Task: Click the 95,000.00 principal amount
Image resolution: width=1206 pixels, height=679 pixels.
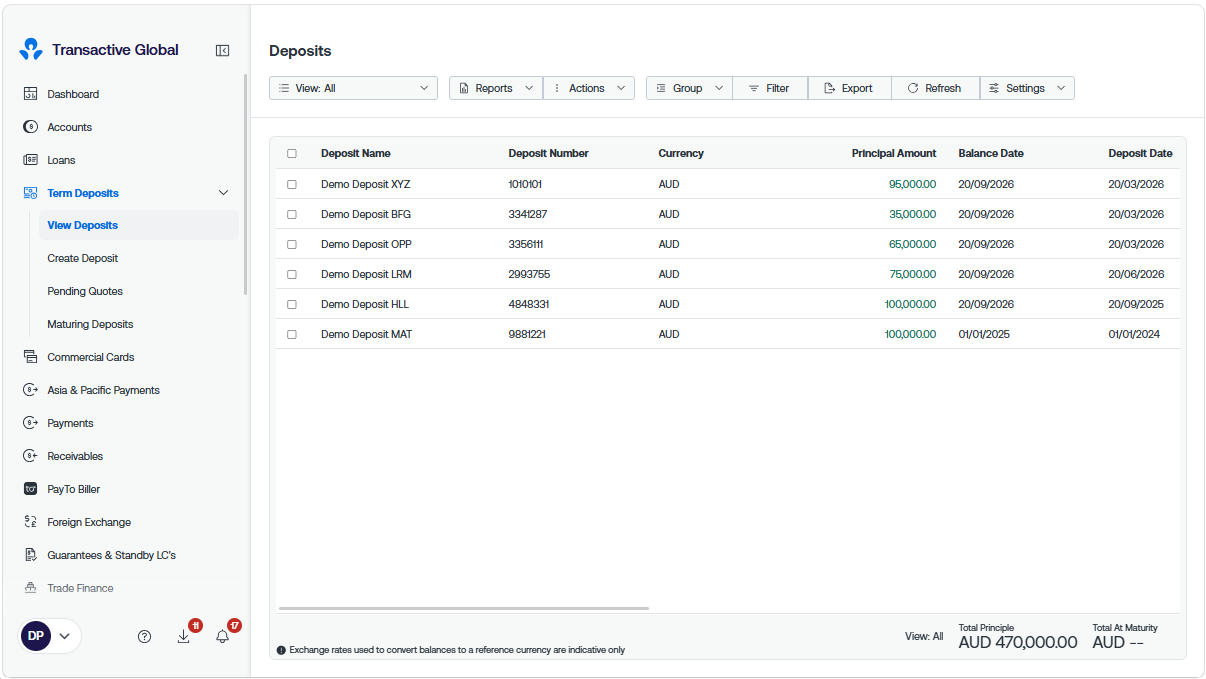Action: tap(913, 184)
